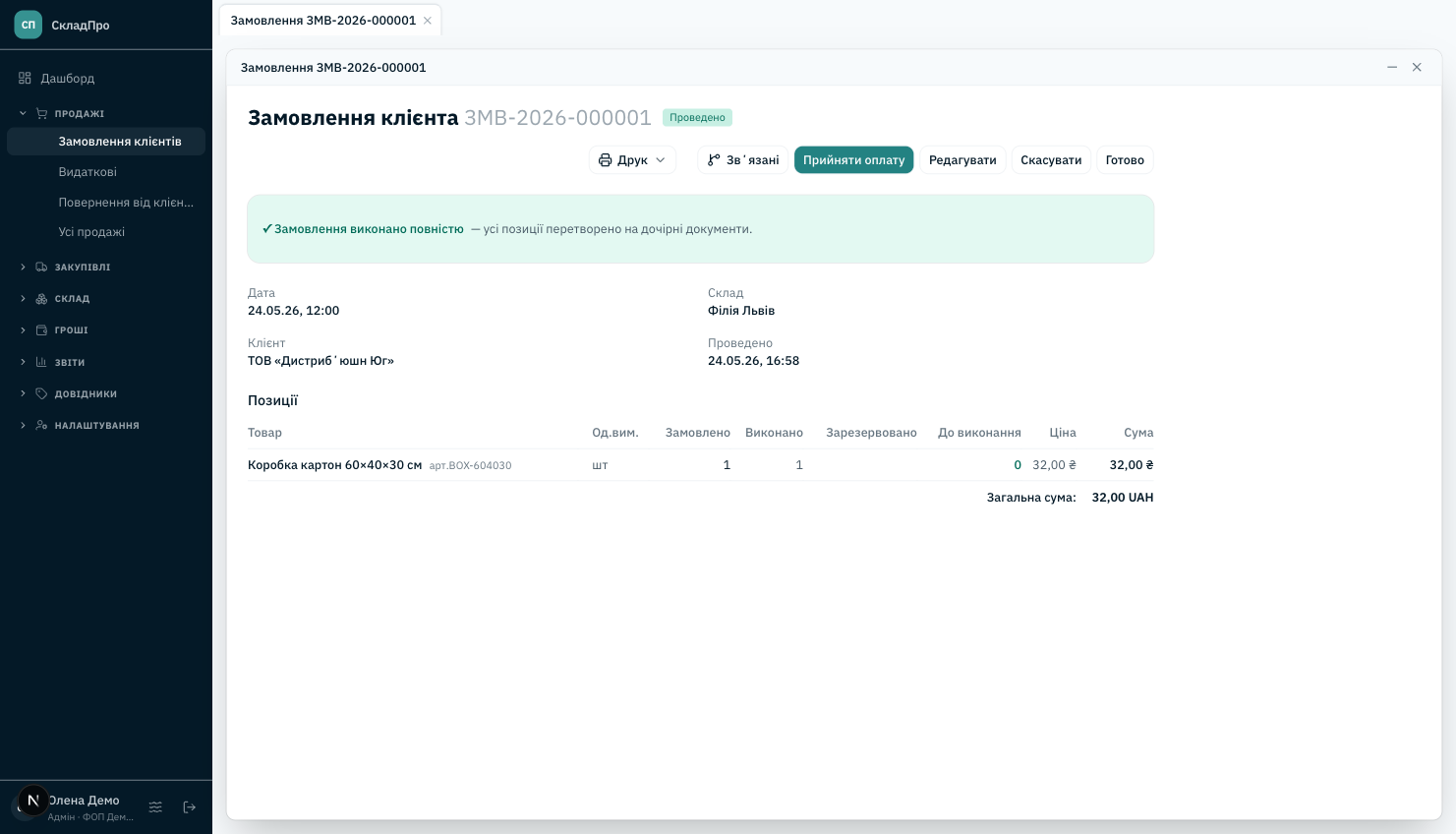Minimize the order window panel
Viewport: 1456px width, 834px height.
pos(1392,67)
